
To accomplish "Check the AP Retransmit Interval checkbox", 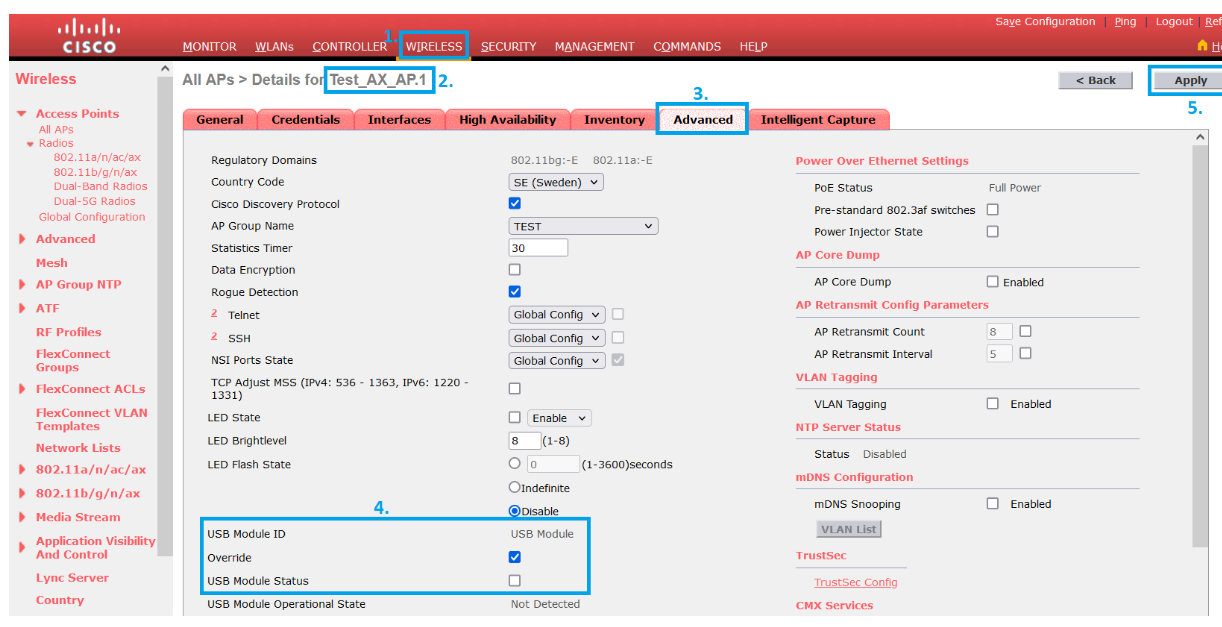I will tap(1025, 353).
